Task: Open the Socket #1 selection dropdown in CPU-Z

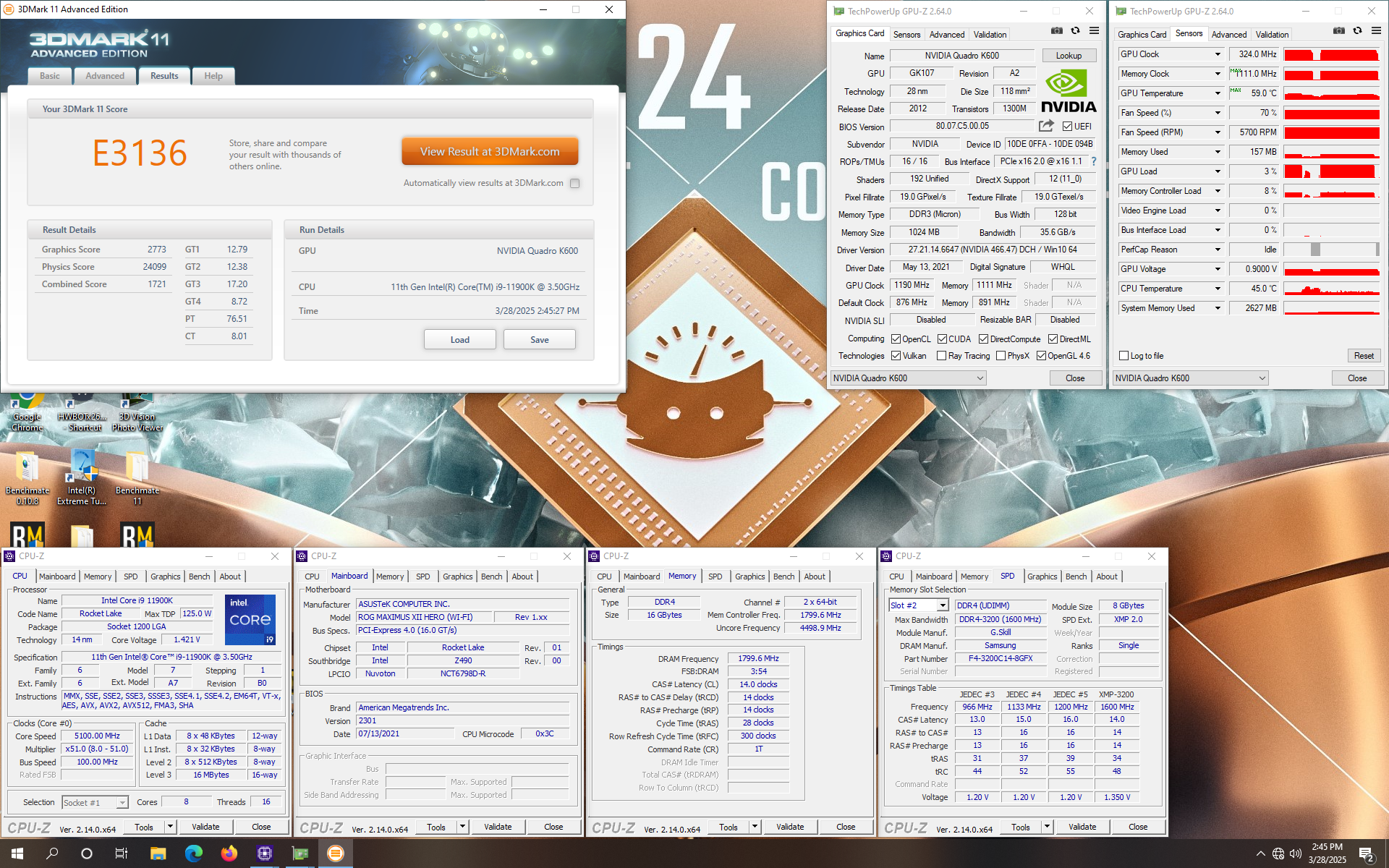Action: [95, 802]
